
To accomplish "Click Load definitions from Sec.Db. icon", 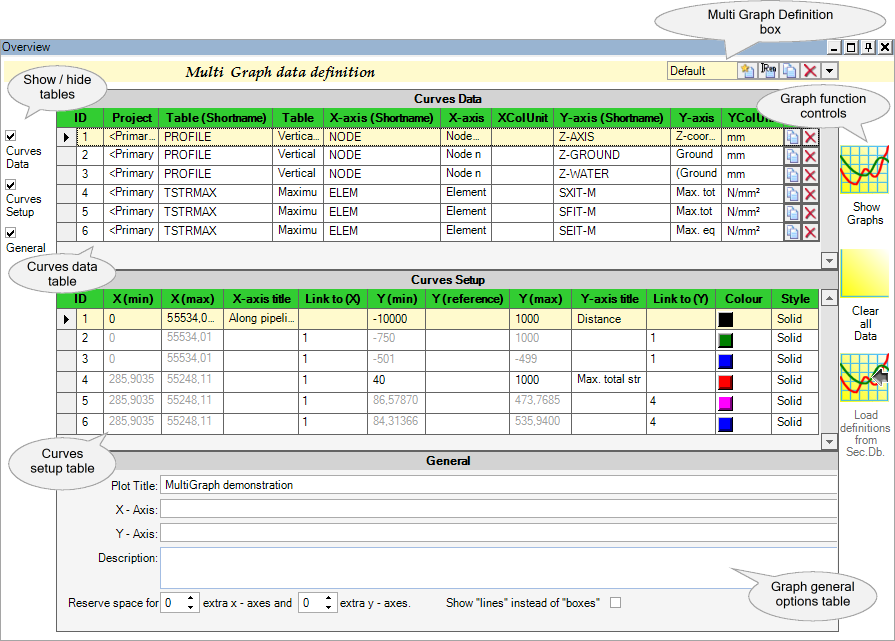I will 865,377.
